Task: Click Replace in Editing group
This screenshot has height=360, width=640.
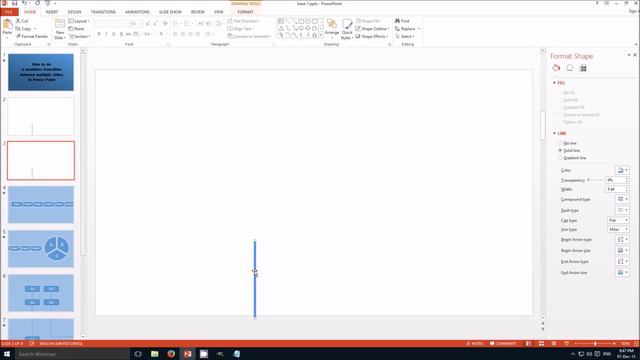Action: [407, 29]
